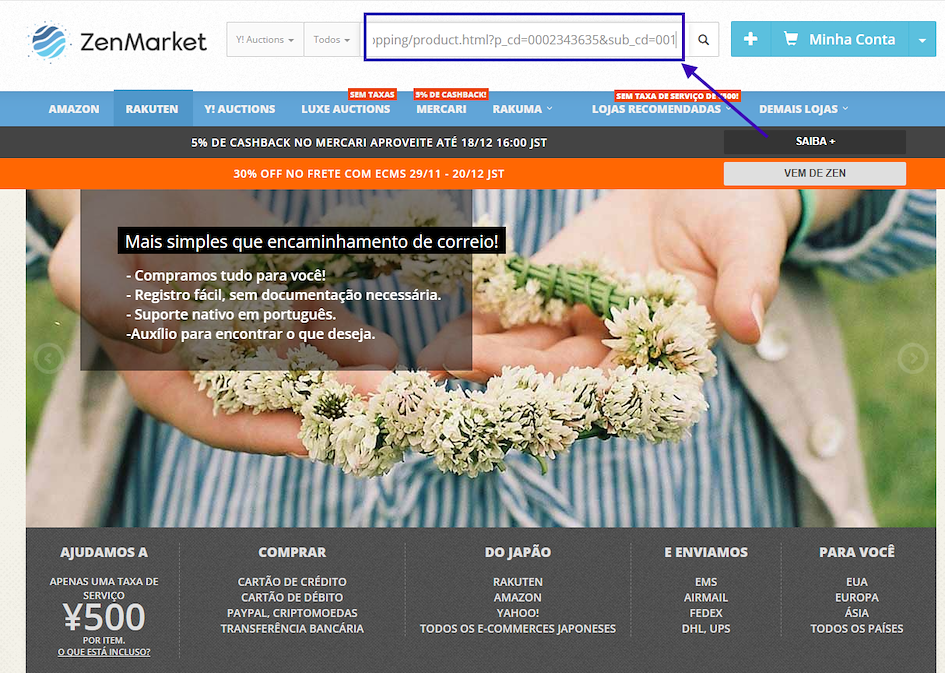Open the Luxe Auctions tab

point(345,109)
